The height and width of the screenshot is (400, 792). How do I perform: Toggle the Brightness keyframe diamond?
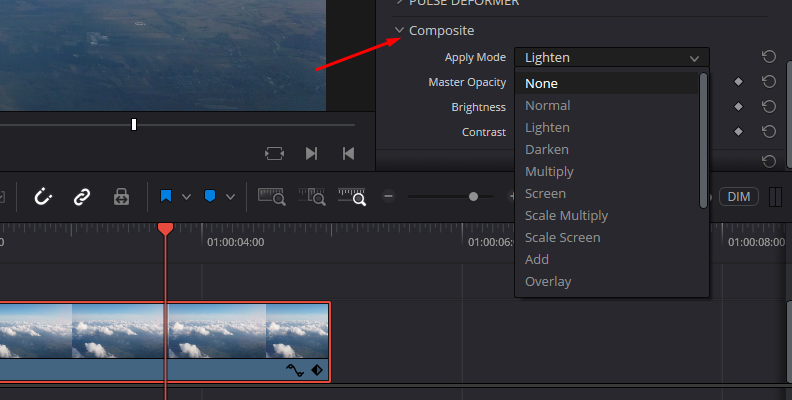click(739, 106)
